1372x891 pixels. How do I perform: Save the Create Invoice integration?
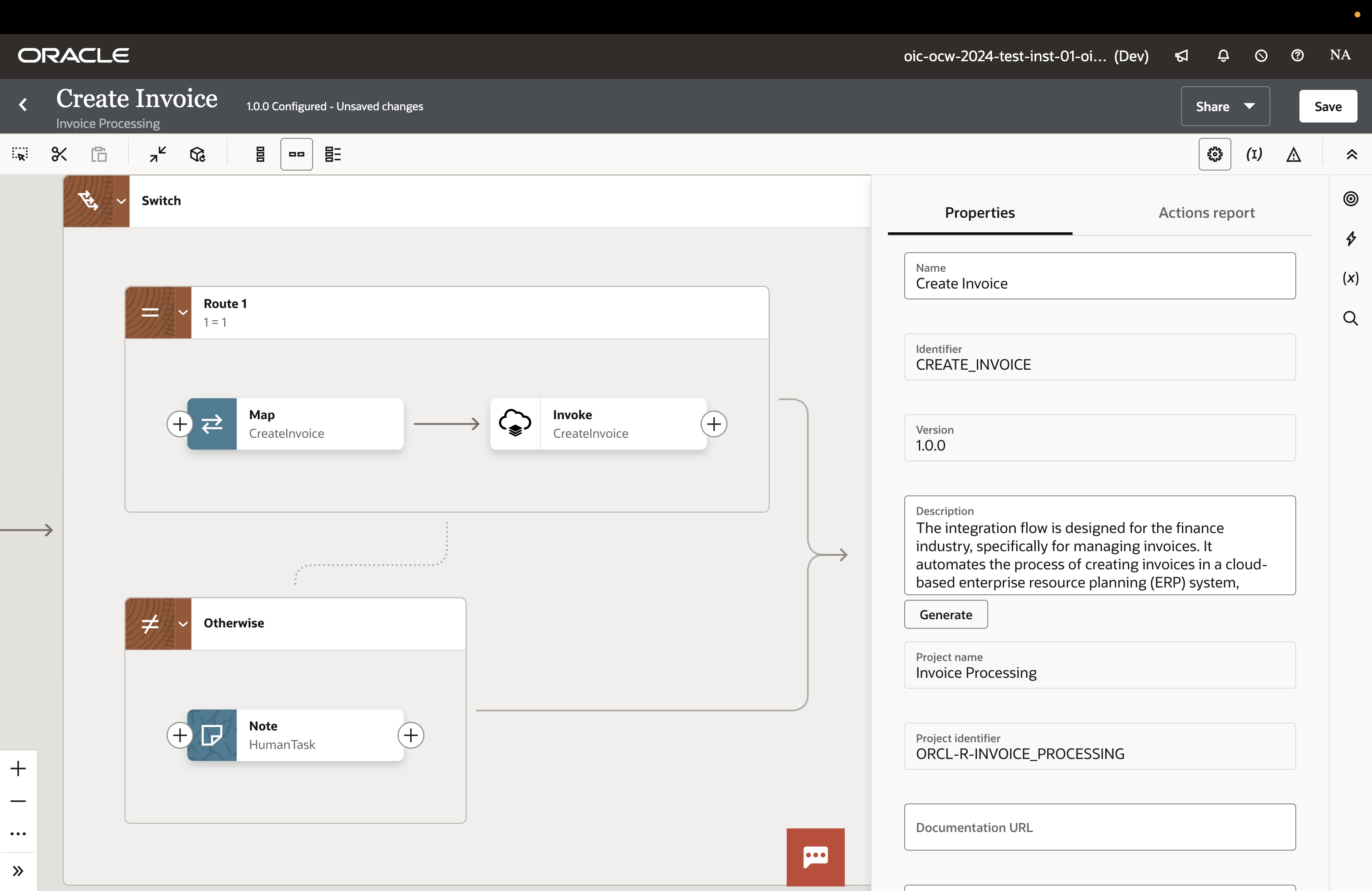1327,106
